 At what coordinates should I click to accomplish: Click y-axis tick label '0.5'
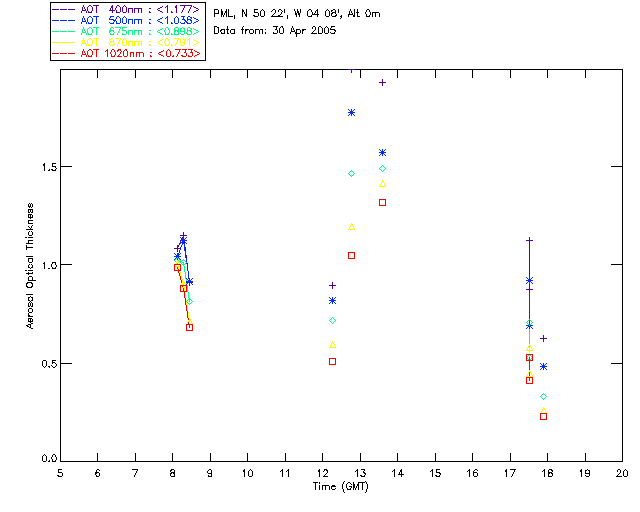pyautogui.click(x=49, y=363)
